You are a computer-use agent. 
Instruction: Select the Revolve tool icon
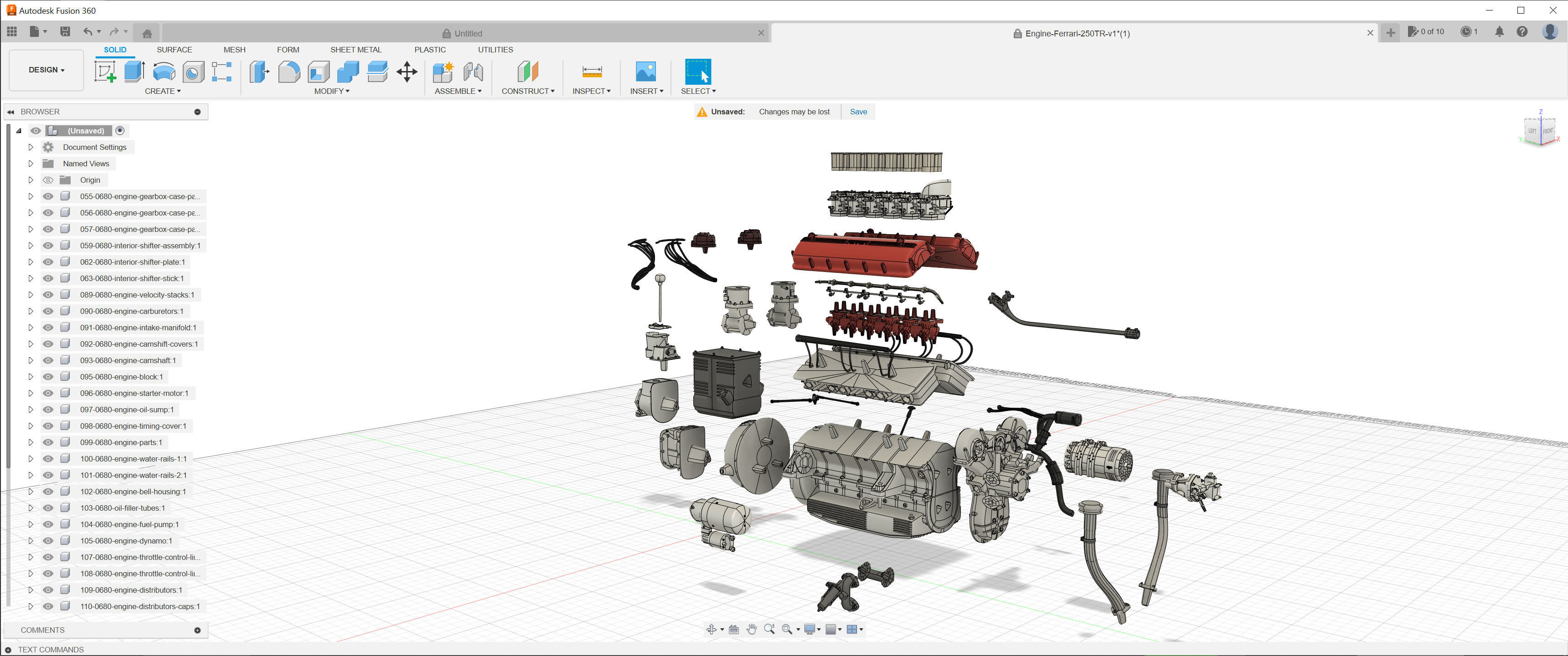pyautogui.click(x=164, y=72)
